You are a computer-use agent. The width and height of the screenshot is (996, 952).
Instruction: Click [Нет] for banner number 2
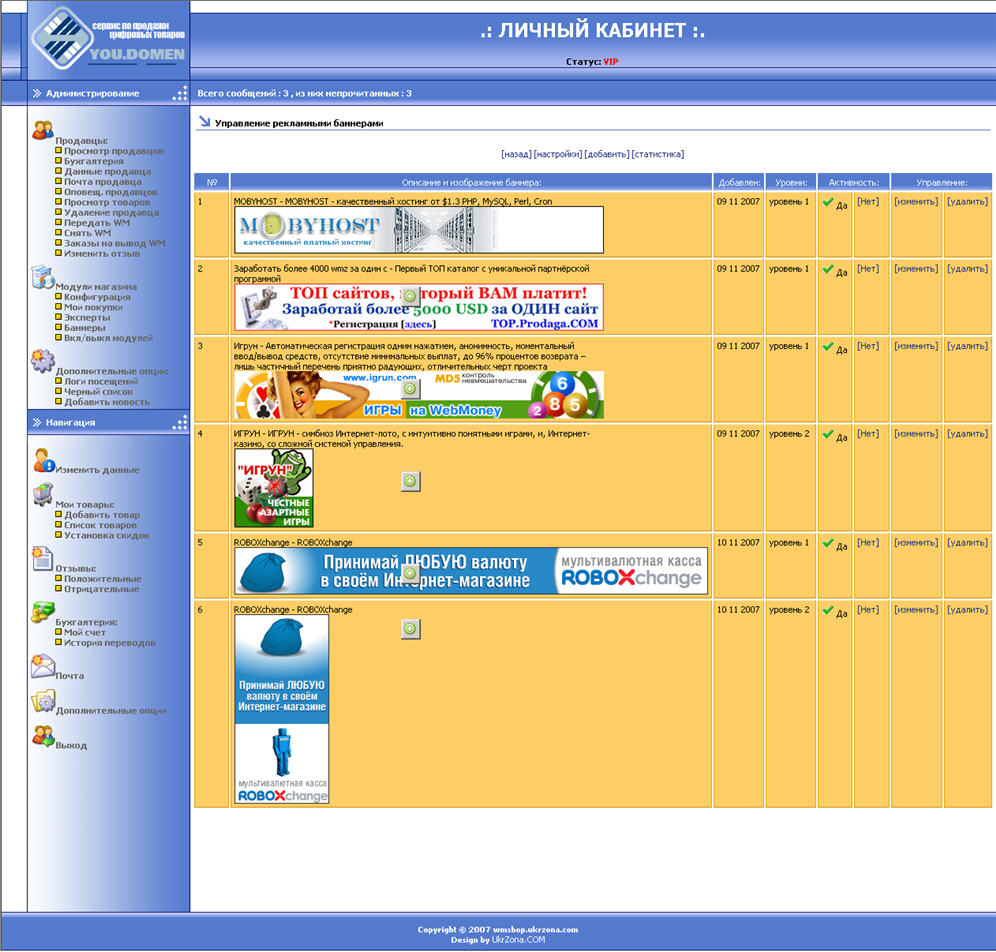[x=868, y=269]
